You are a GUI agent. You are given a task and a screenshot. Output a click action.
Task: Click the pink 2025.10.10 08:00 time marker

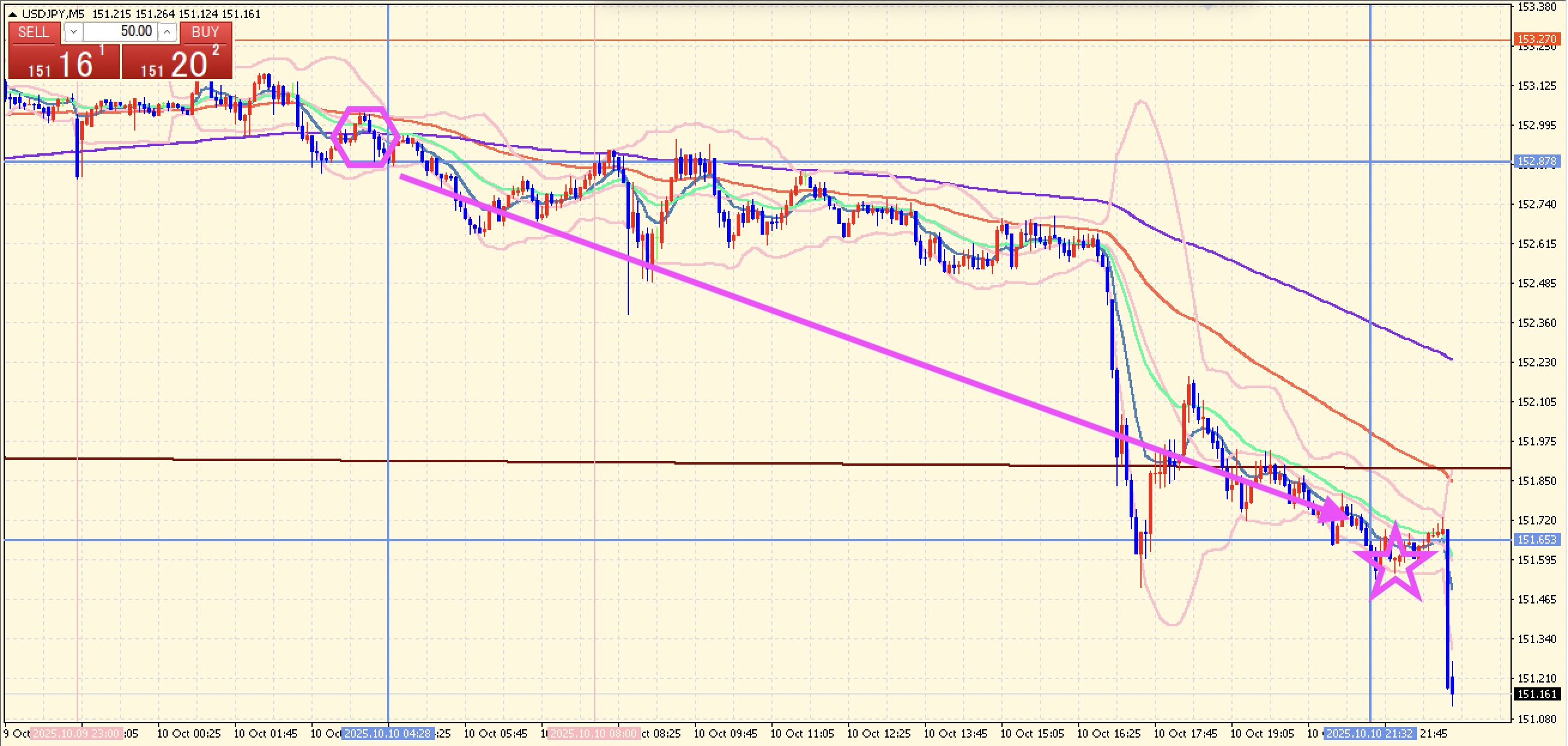coord(594,734)
